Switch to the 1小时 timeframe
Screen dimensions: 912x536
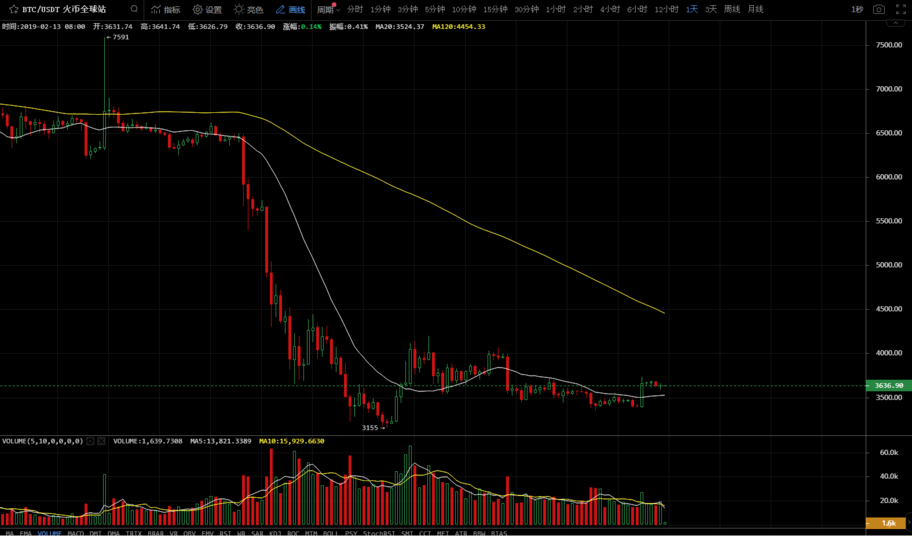pyautogui.click(x=555, y=9)
